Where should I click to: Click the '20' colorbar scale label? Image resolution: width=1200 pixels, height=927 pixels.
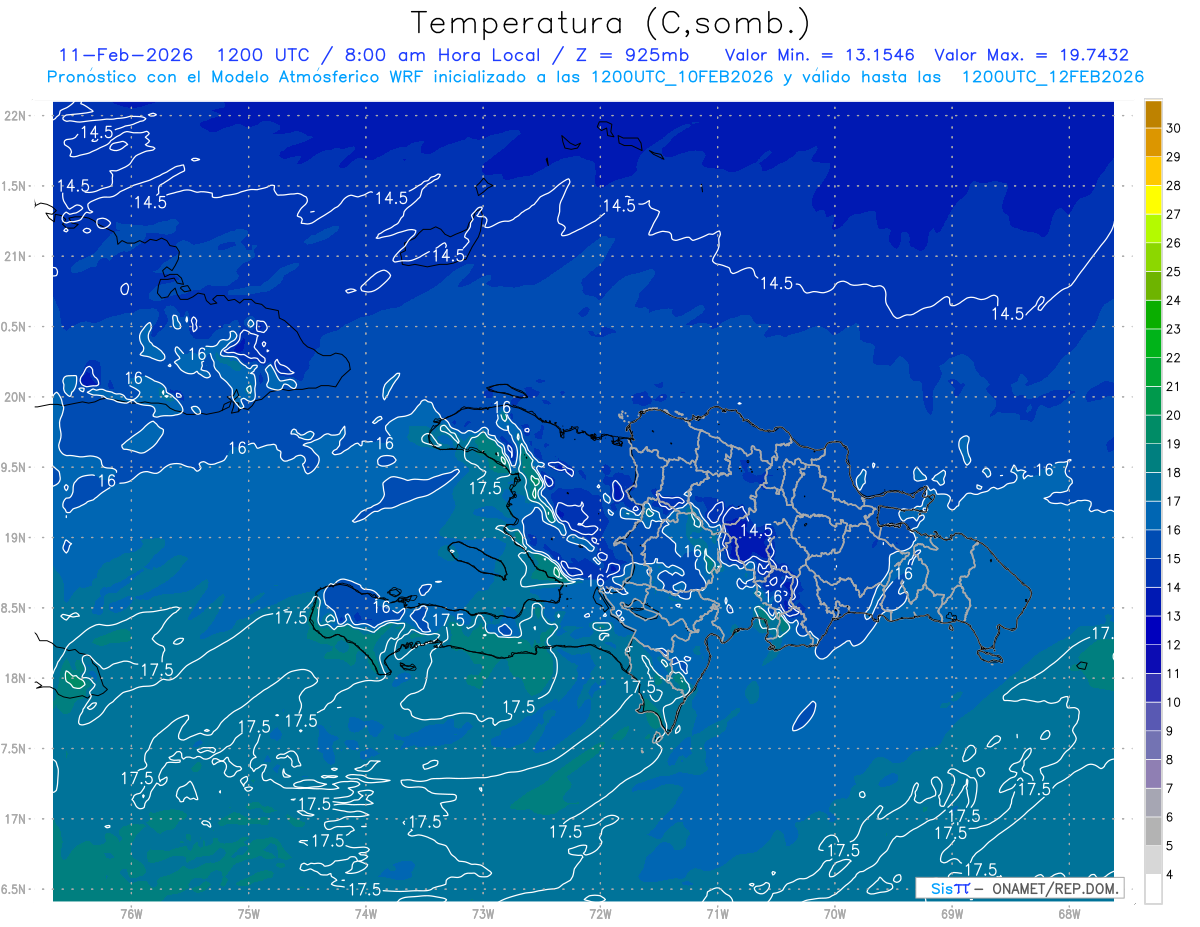pos(1173,415)
